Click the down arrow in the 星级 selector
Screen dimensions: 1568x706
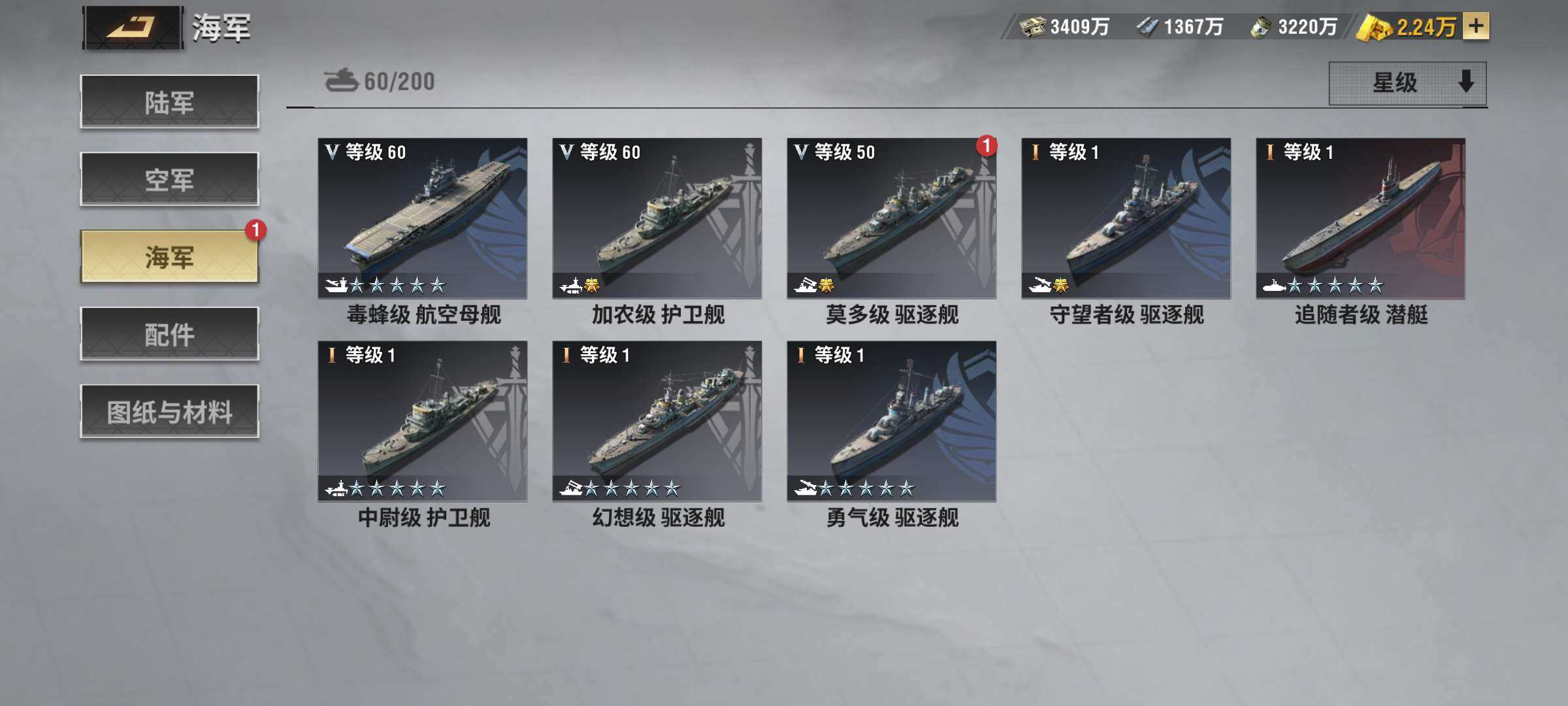1466,82
